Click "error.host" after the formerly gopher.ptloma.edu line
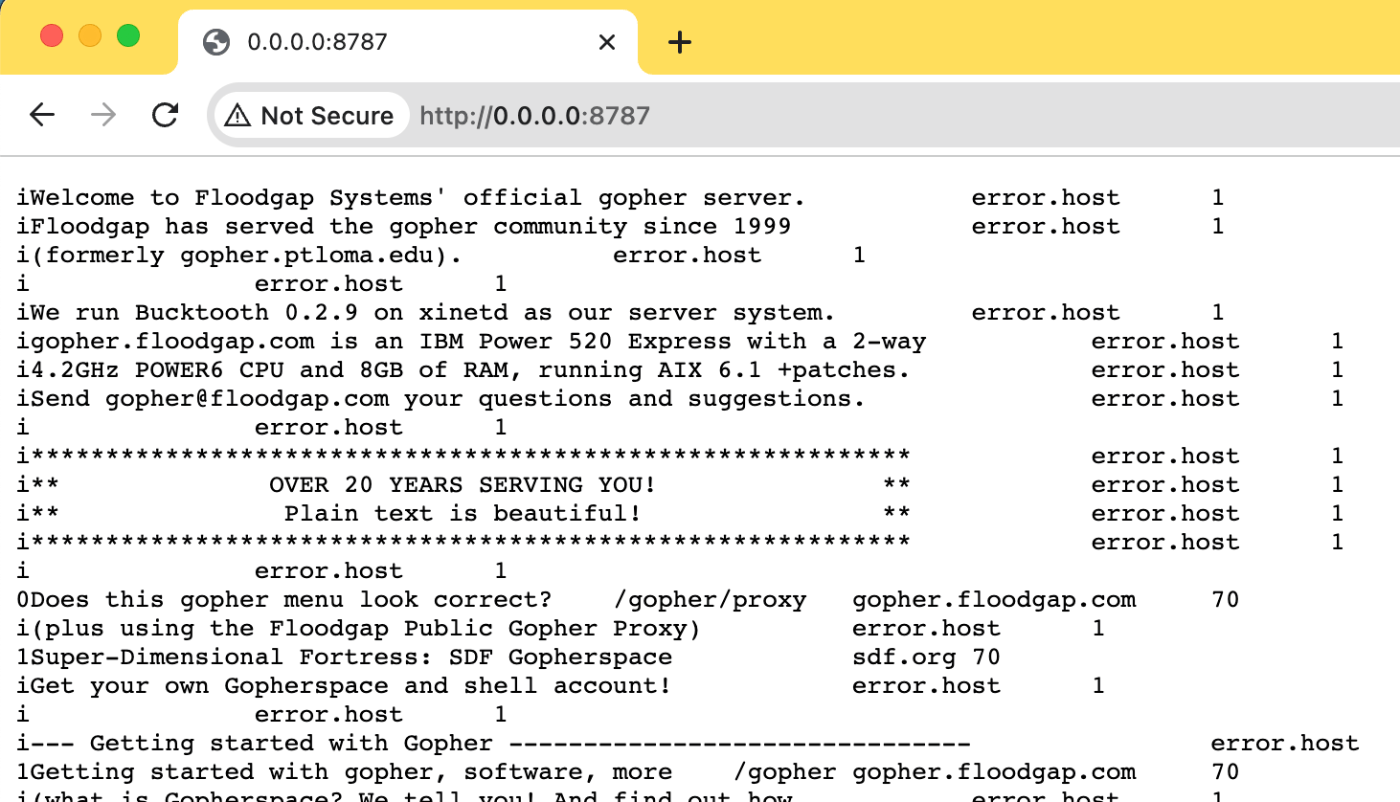This screenshot has height=802, width=1400. pos(687,256)
